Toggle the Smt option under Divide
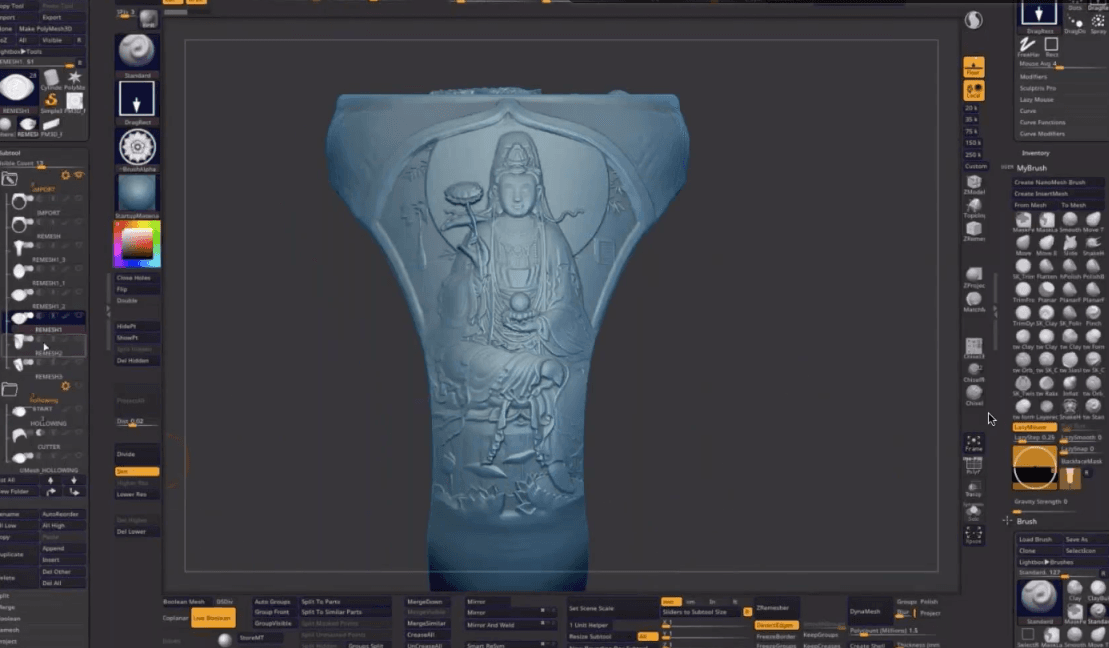This screenshot has height=648, width=1109. [137, 471]
